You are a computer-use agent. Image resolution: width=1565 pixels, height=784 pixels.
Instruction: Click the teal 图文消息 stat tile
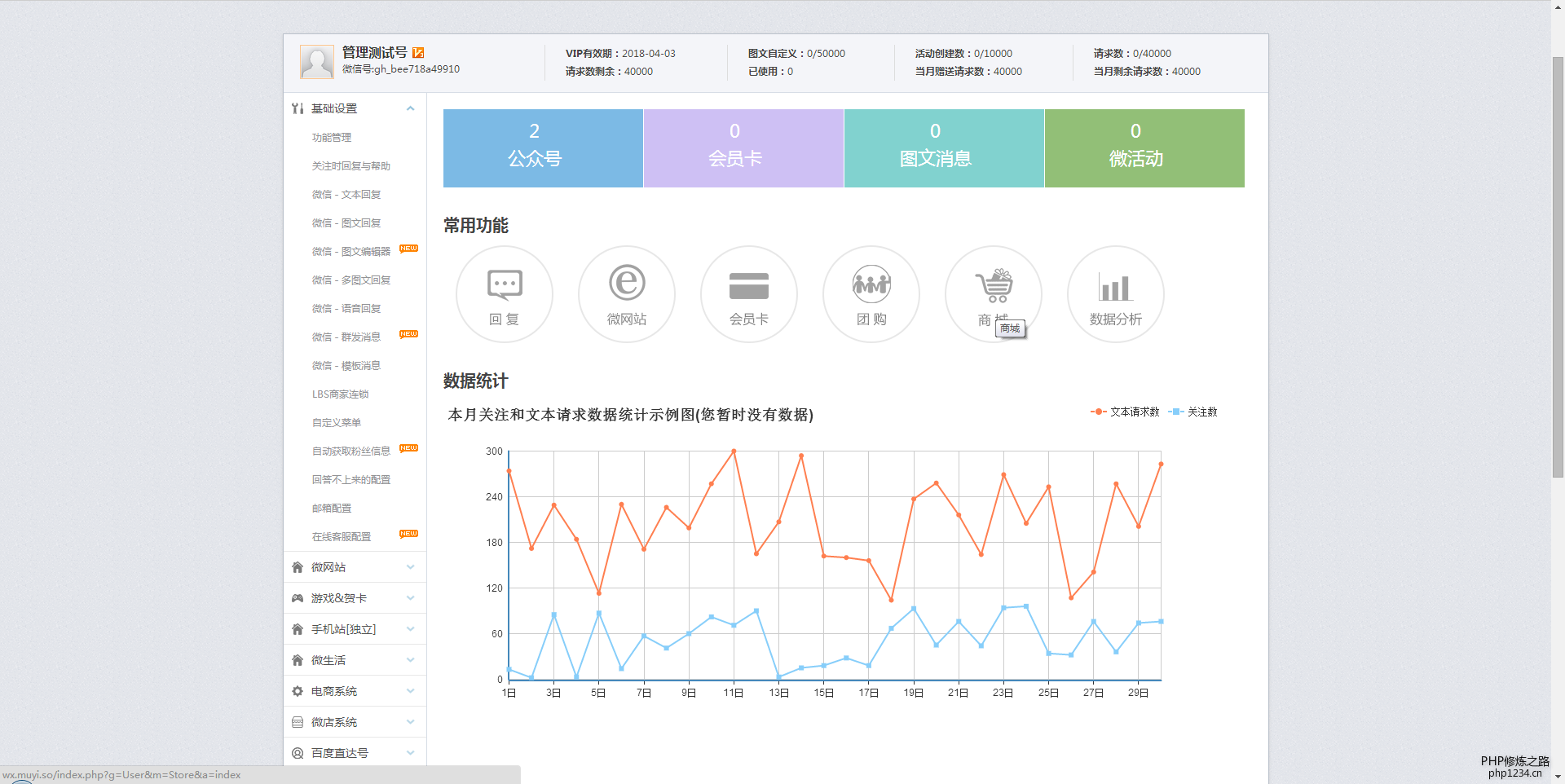point(944,148)
